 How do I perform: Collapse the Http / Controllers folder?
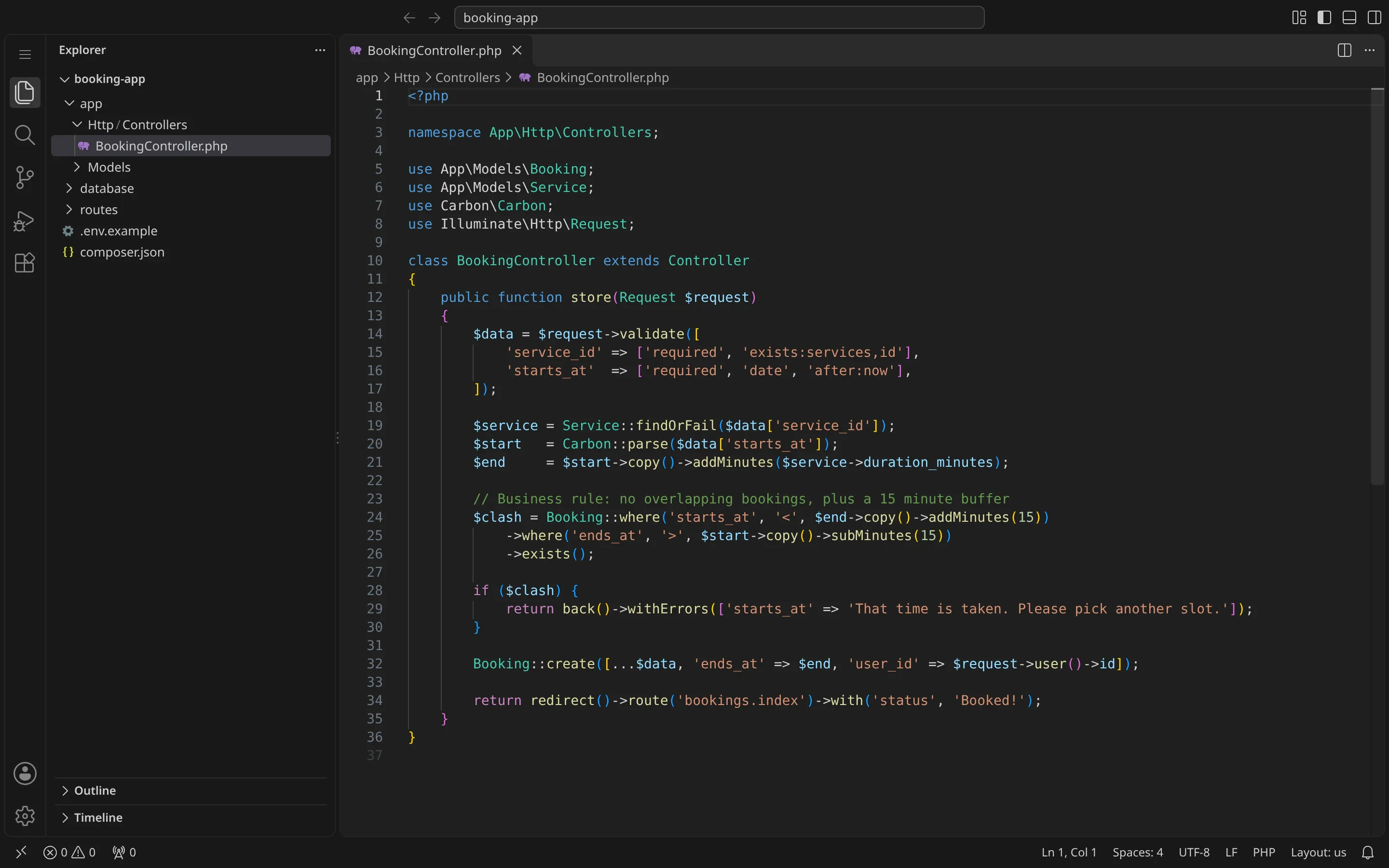click(x=77, y=124)
